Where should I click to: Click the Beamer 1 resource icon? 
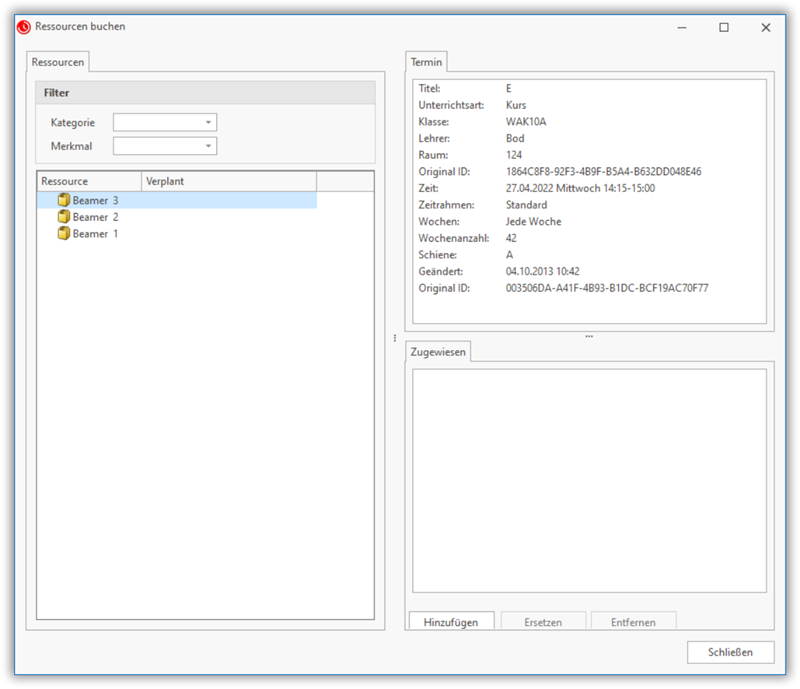click(64, 233)
